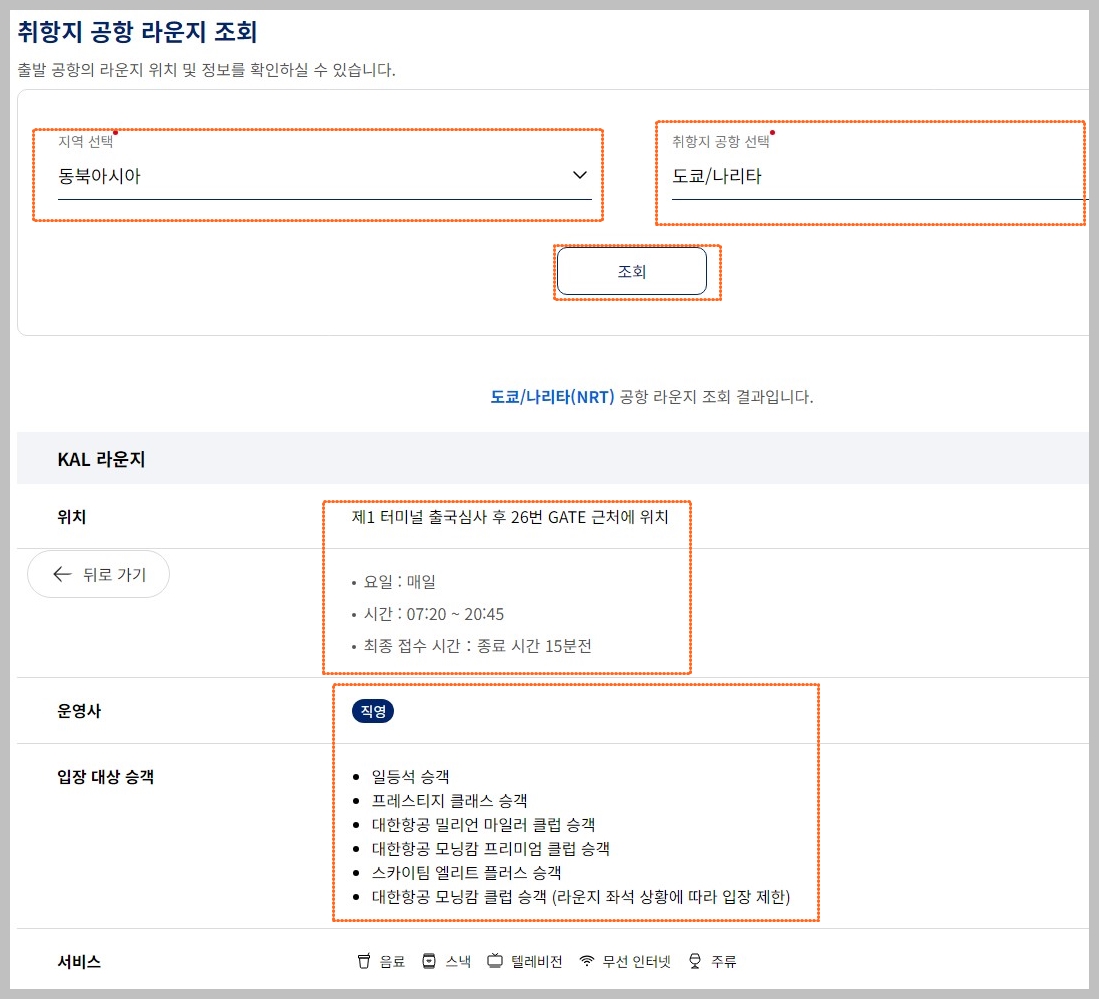1099x999 pixels.
Task: Click the 텔레비전 service label
Action: point(537,961)
